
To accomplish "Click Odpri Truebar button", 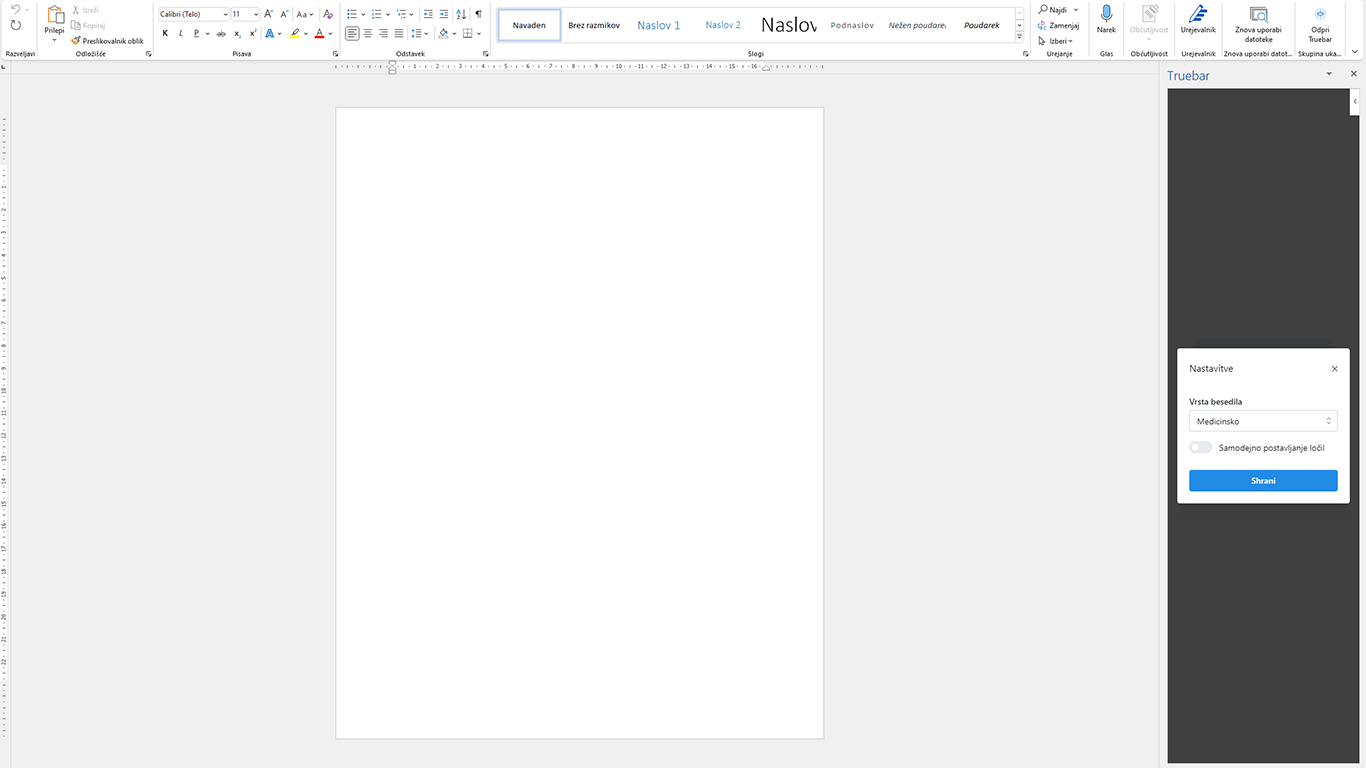I will [1320, 24].
